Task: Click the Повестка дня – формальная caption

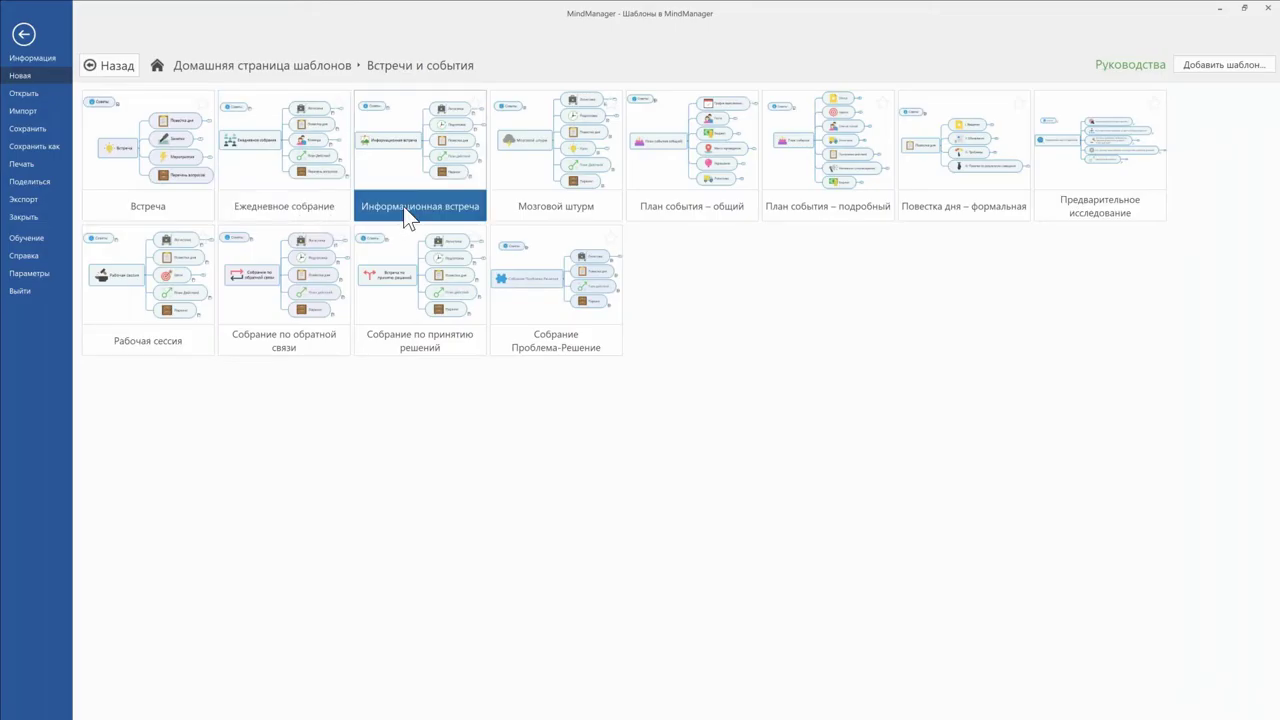Action: 964,206
